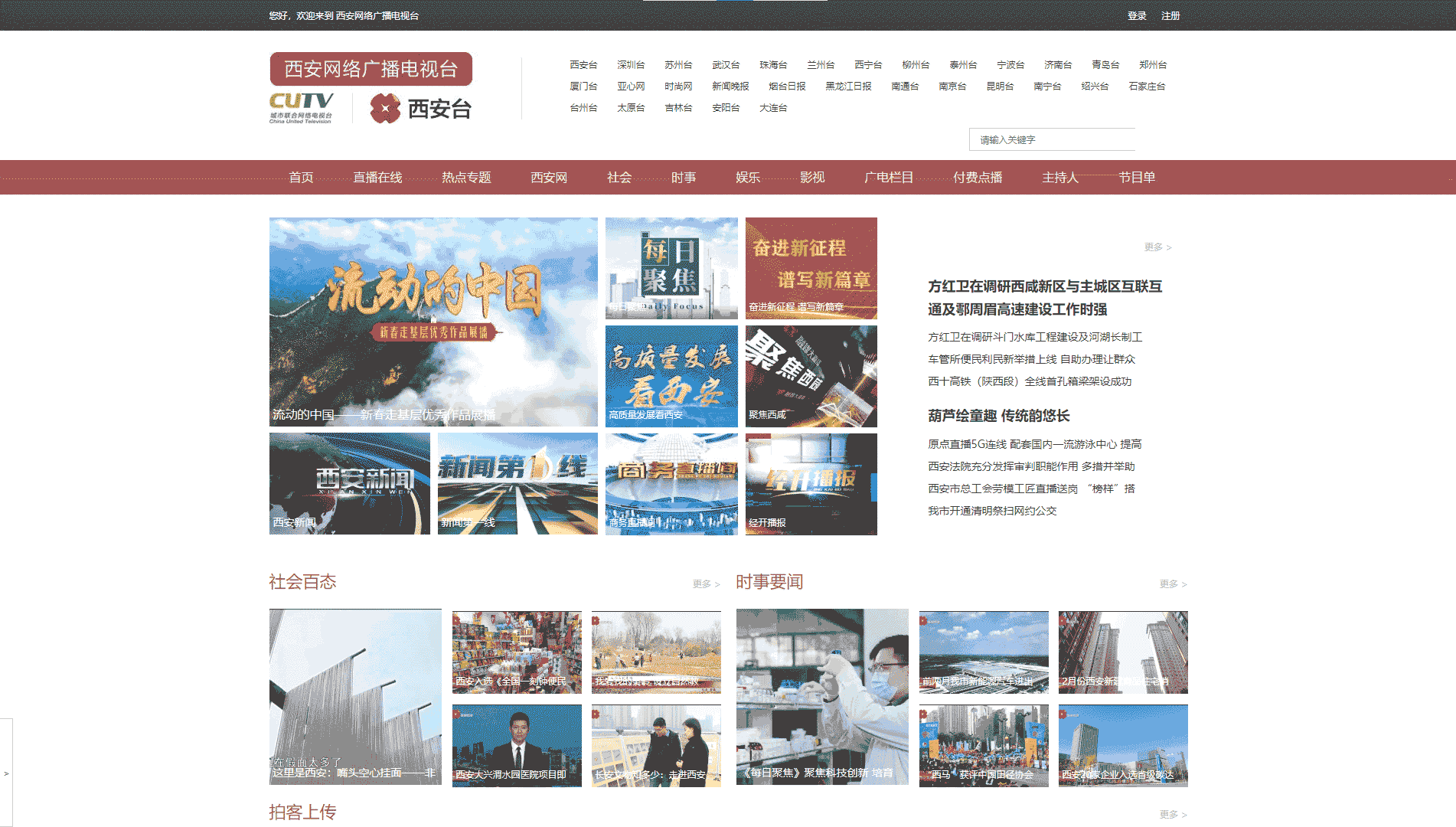Click the CUTV logo
The height and width of the screenshot is (827, 1456).
[302, 107]
